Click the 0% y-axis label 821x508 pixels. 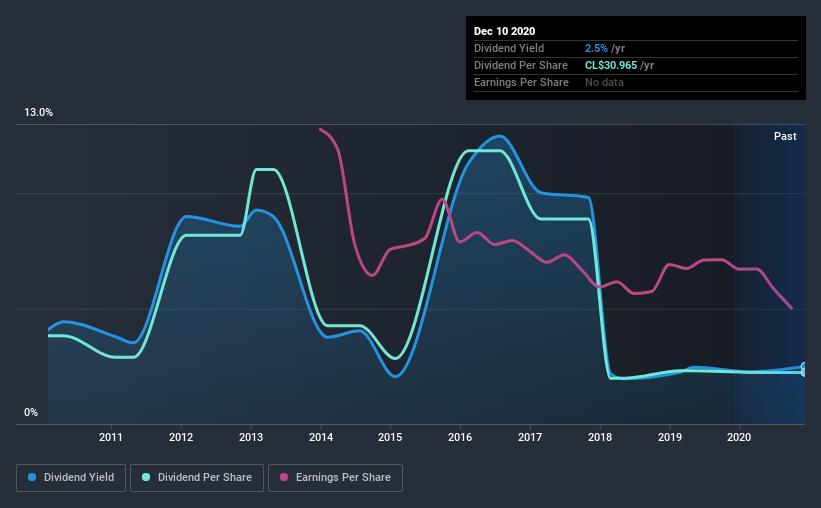[31, 412]
